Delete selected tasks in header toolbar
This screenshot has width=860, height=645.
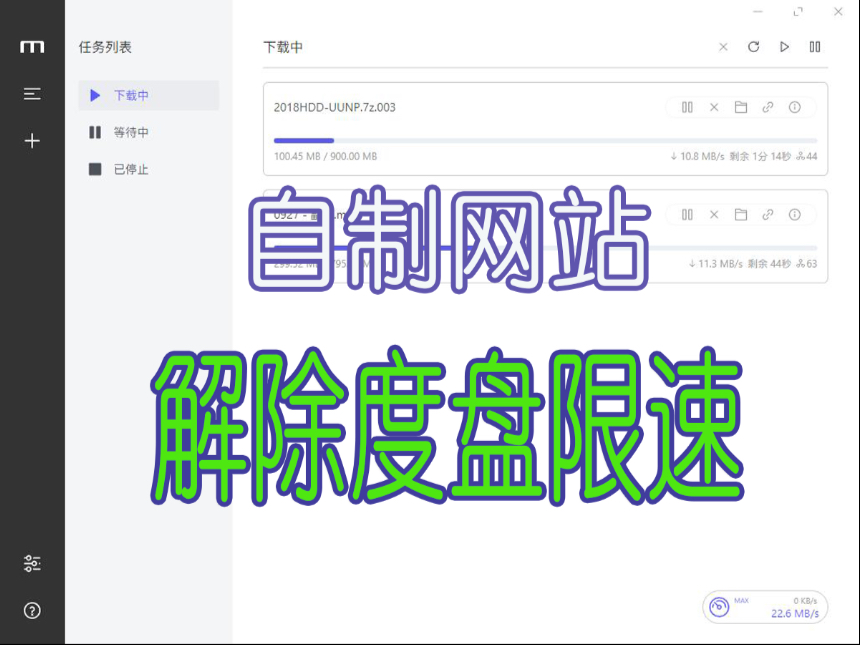723,47
